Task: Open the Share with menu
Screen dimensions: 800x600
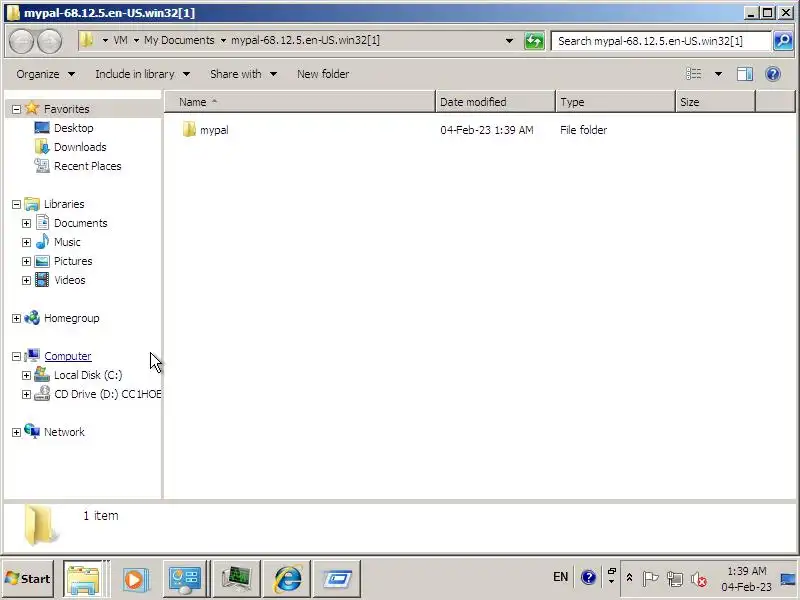Action: (x=243, y=74)
